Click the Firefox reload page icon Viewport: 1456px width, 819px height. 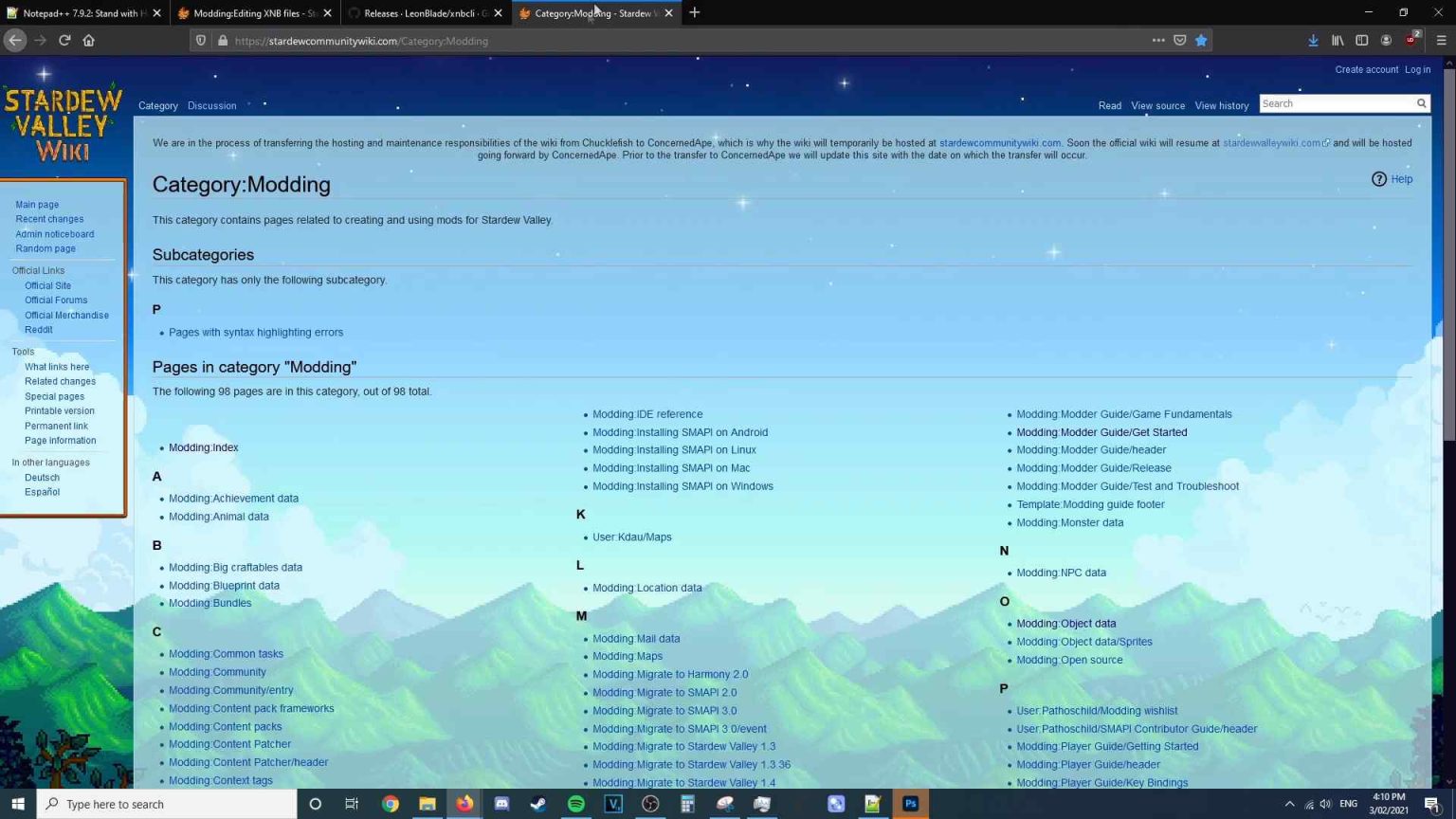(64, 41)
